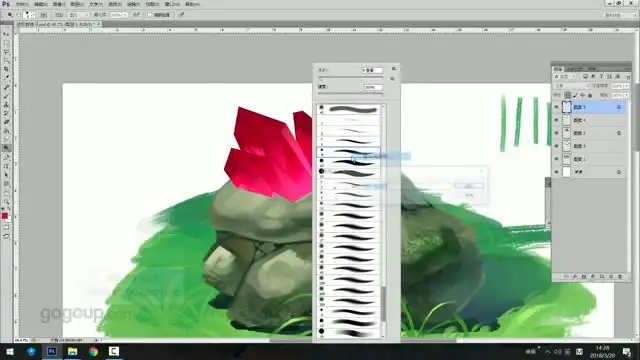
Task: Select the Hand tool
Action: point(6,193)
